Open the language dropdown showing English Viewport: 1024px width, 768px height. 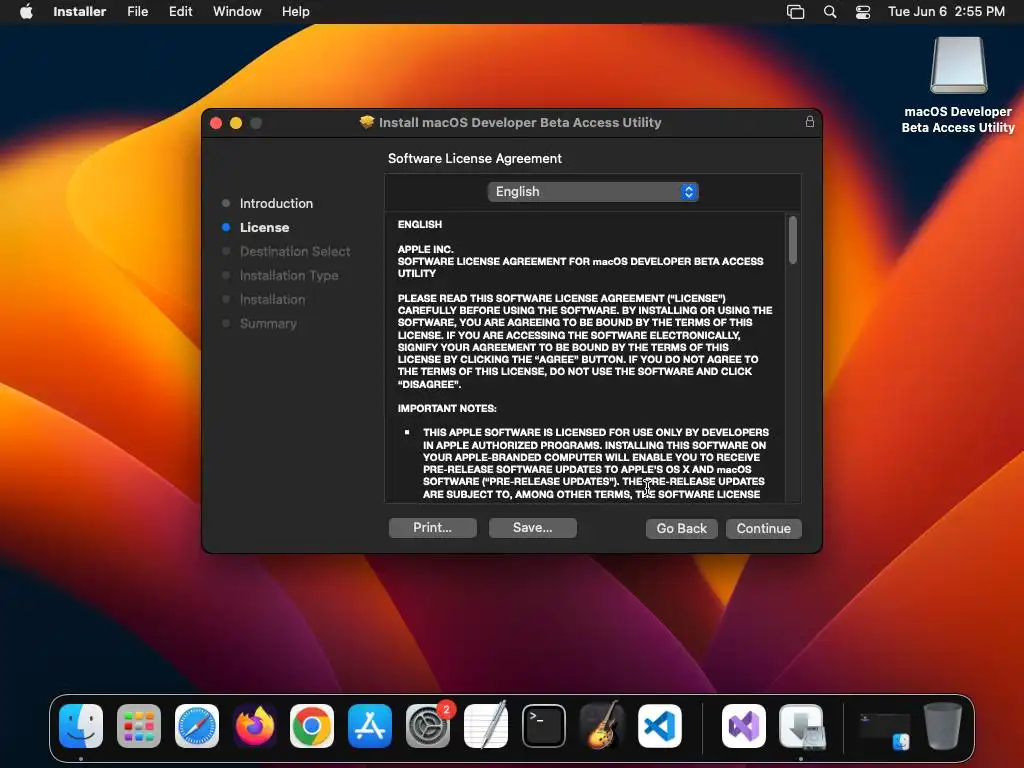coord(593,191)
